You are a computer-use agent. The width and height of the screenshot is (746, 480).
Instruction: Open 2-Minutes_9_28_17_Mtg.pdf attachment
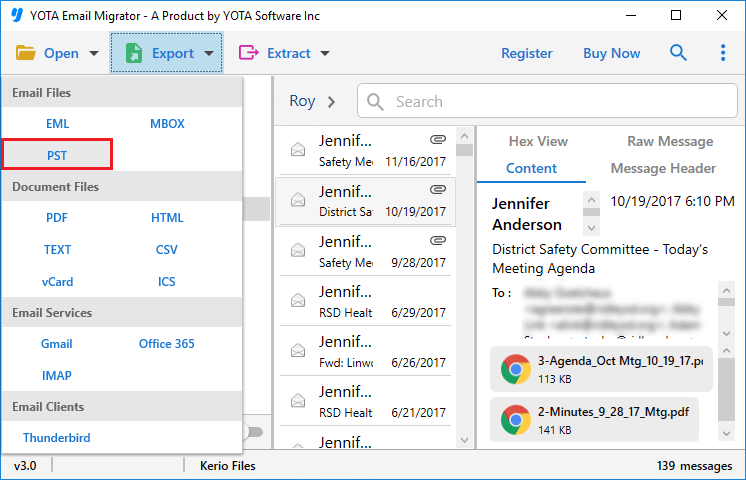[x=594, y=420]
